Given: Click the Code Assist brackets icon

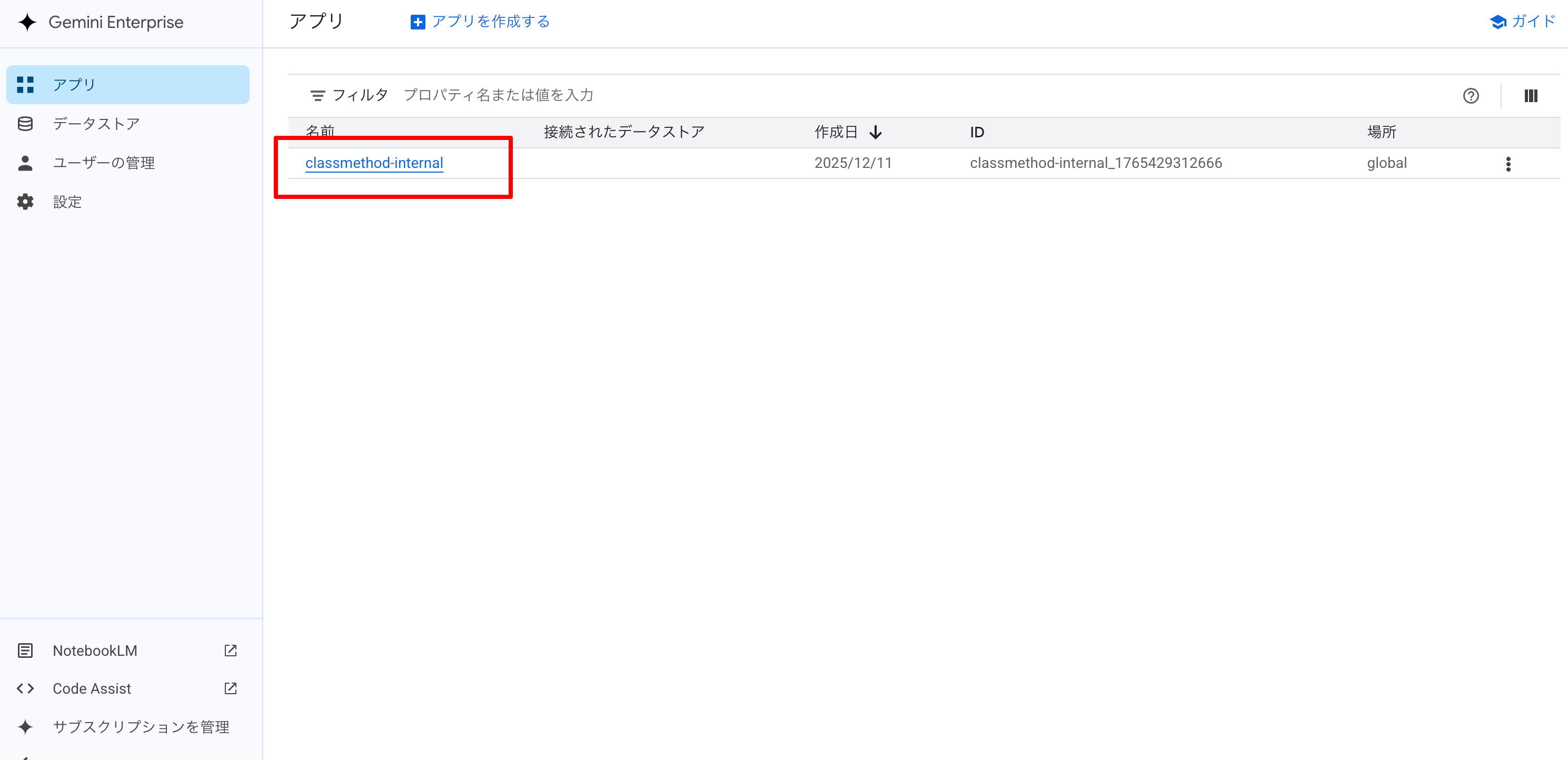Looking at the screenshot, I should pyautogui.click(x=25, y=688).
